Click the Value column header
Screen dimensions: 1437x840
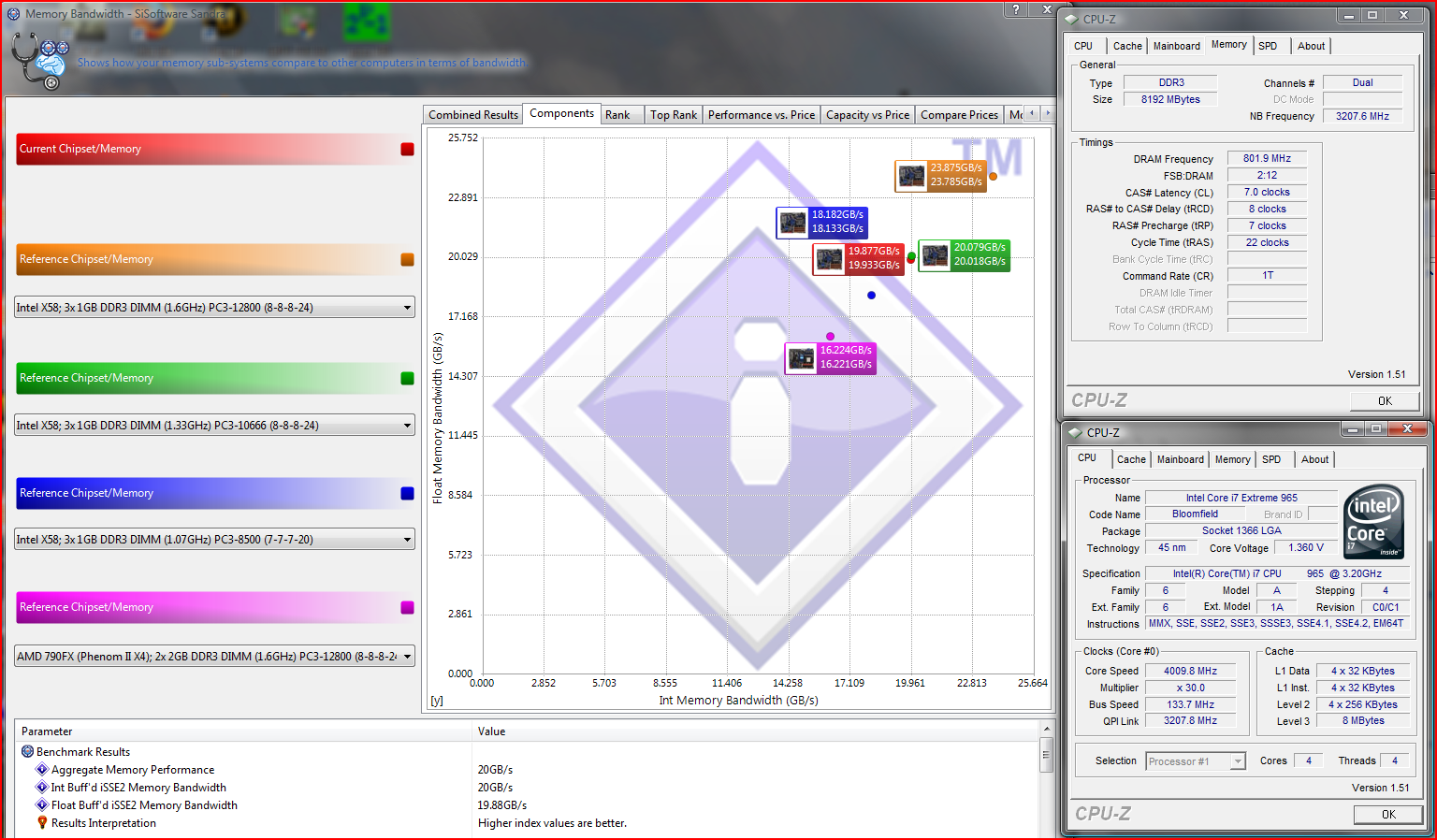coord(755,731)
